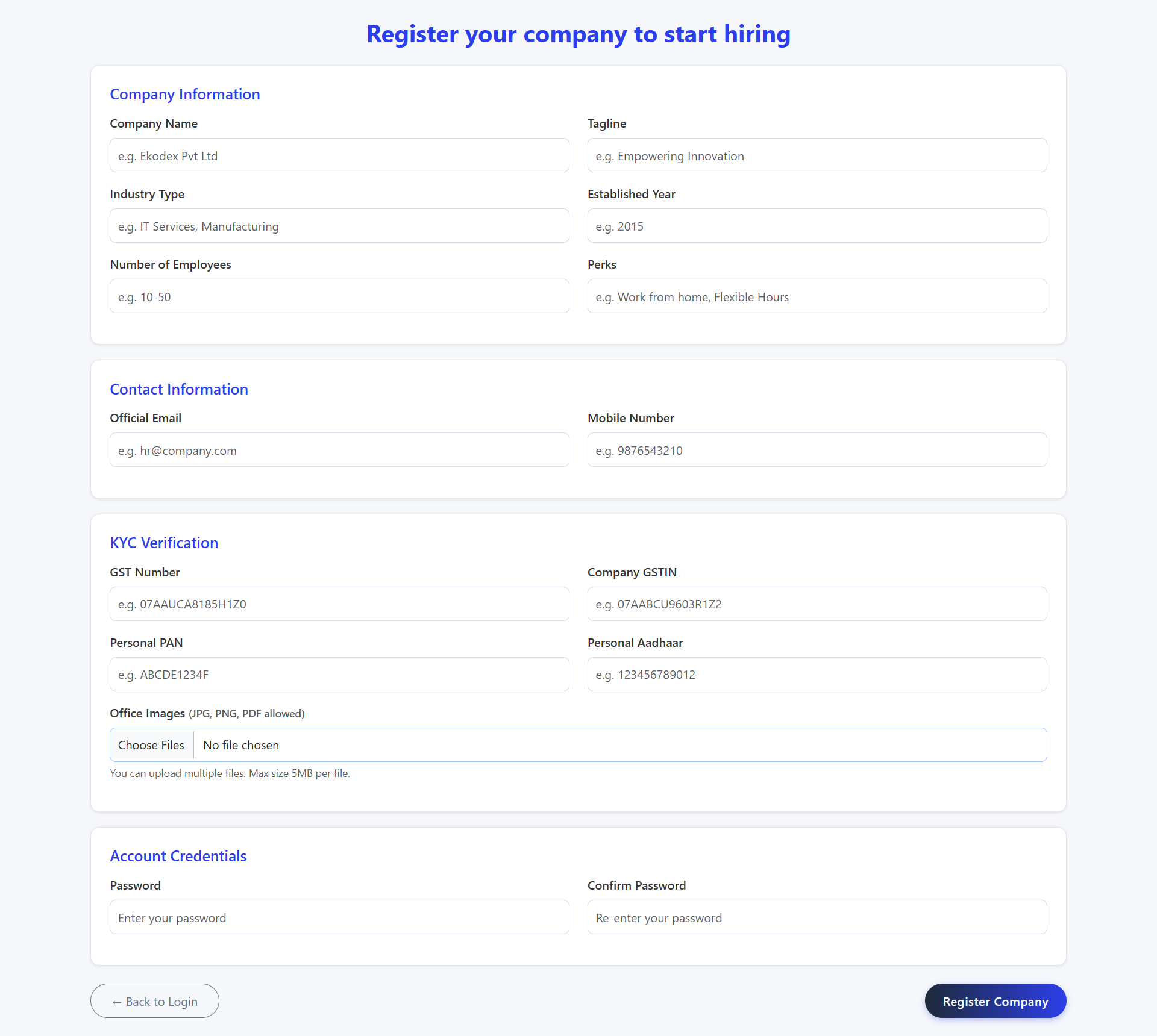The height and width of the screenshot is (1036, 1157).
Task: Focus the Company GSTIN text box
Action: 817,604
